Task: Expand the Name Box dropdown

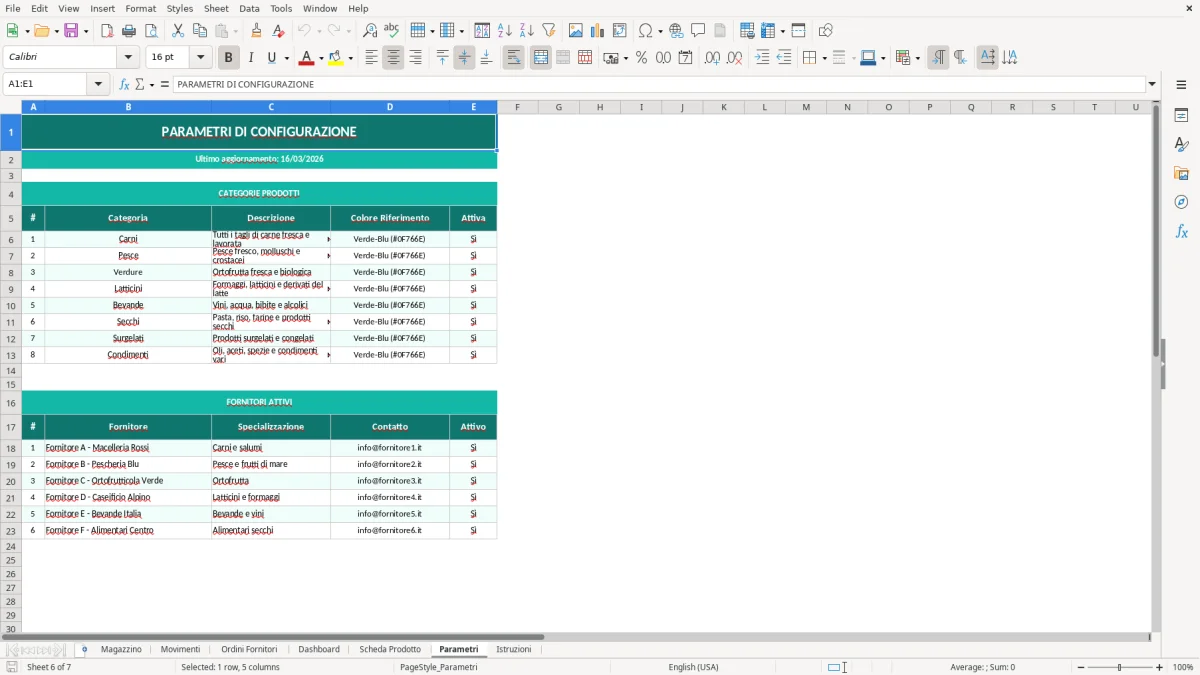Action: (99, 84)
